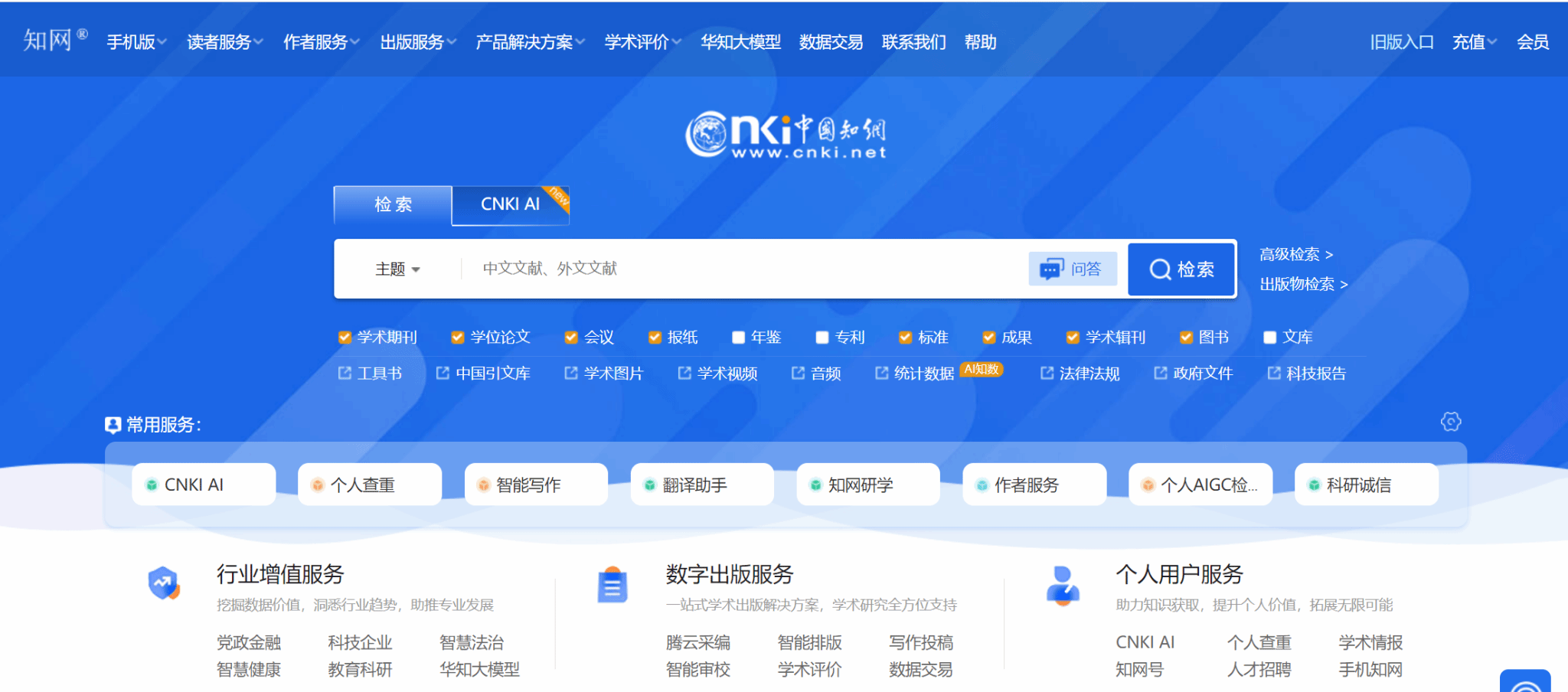Click the 数字出版服务 clipboard icon
This screenshot has width=1568, height=692.
click(612, 586)
